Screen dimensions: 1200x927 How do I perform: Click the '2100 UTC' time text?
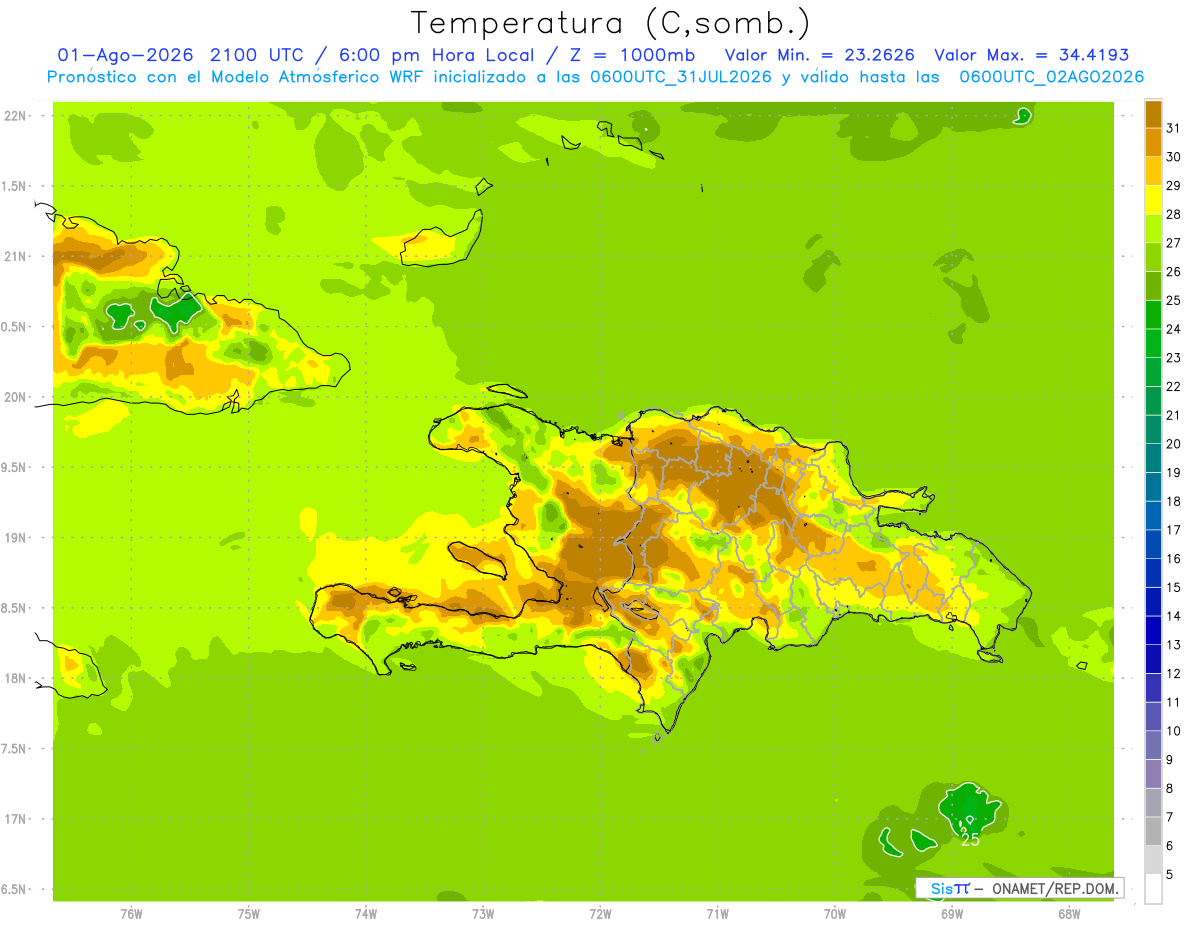(x=256, y=55)
